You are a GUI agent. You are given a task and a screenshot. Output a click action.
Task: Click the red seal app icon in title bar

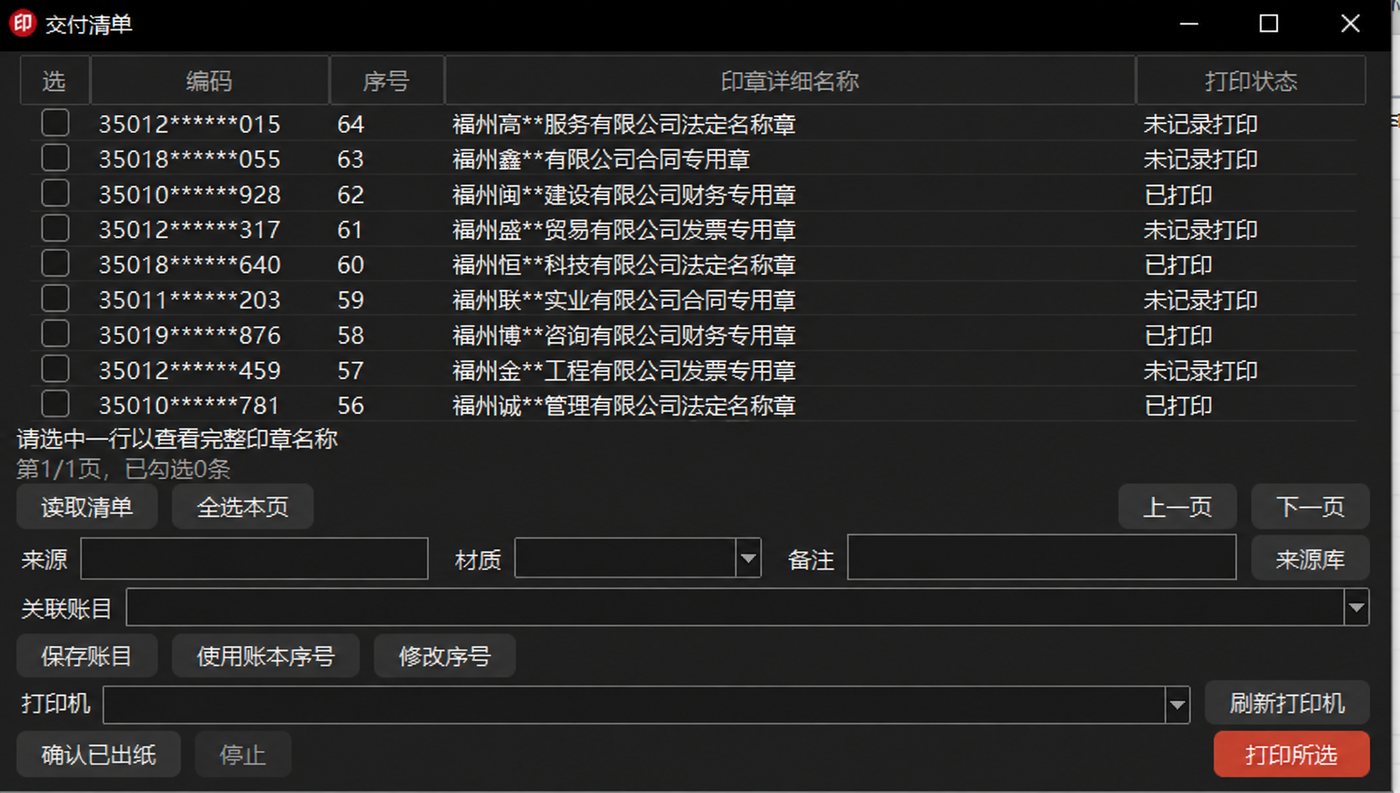click(22, 24)
